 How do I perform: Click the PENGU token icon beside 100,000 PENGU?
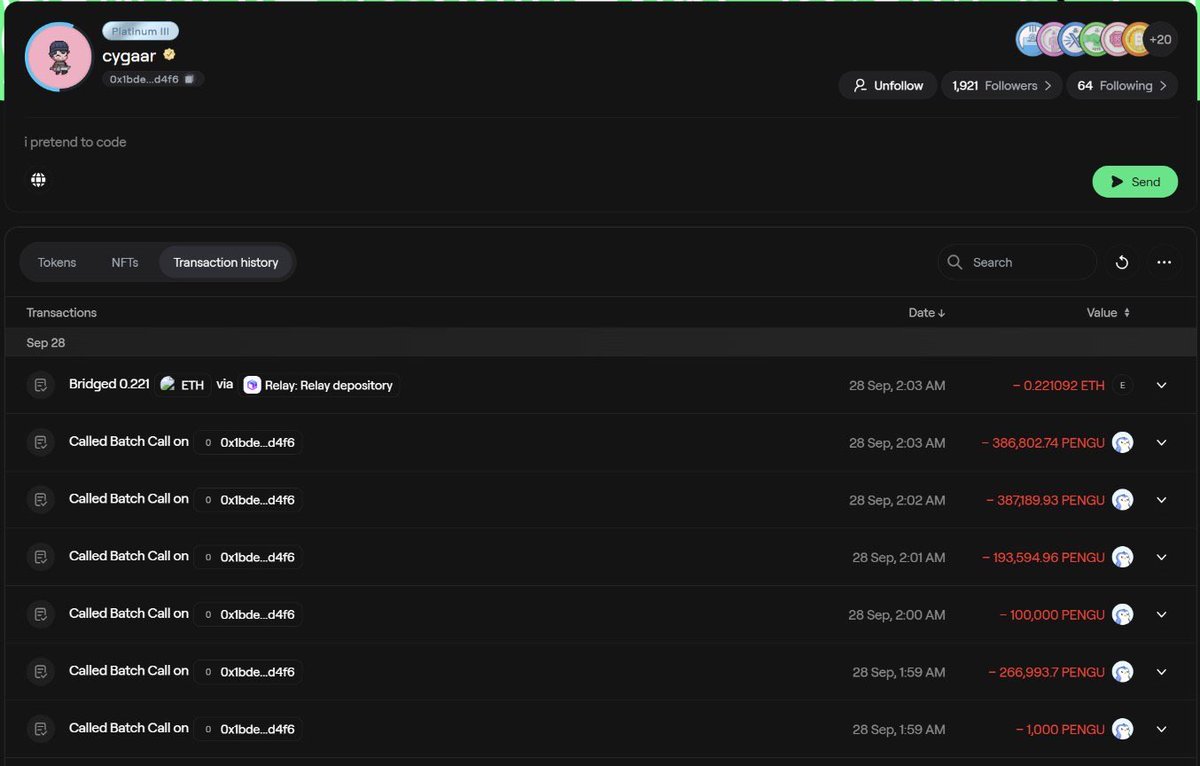[1123, 615]
